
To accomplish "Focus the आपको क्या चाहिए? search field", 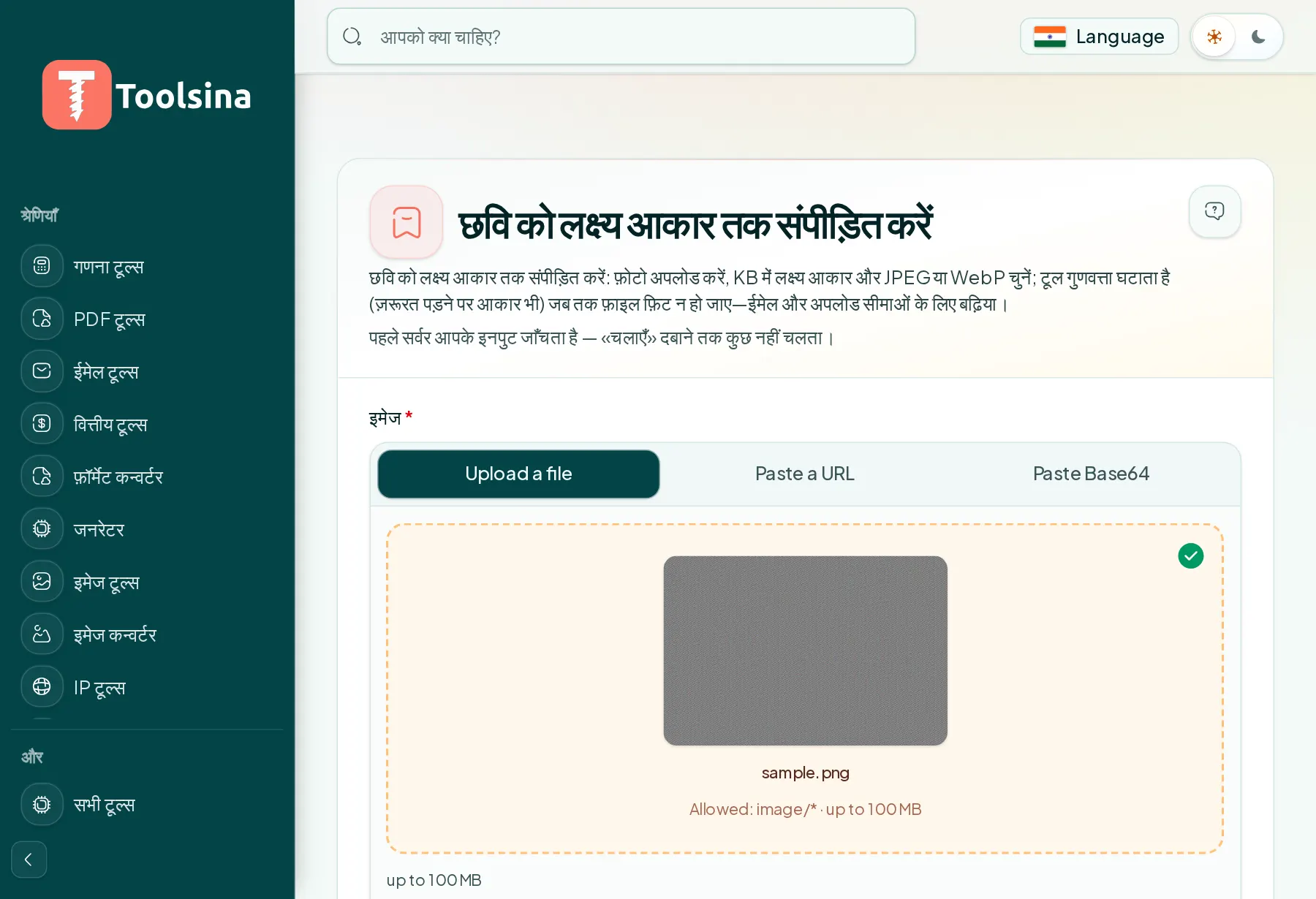I will [x=621, y=37].
